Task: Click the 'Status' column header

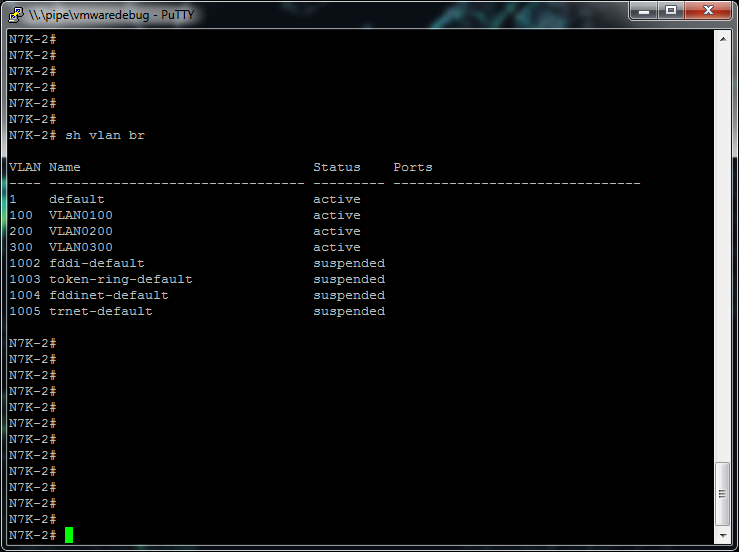Action: (x=337, y=167)
